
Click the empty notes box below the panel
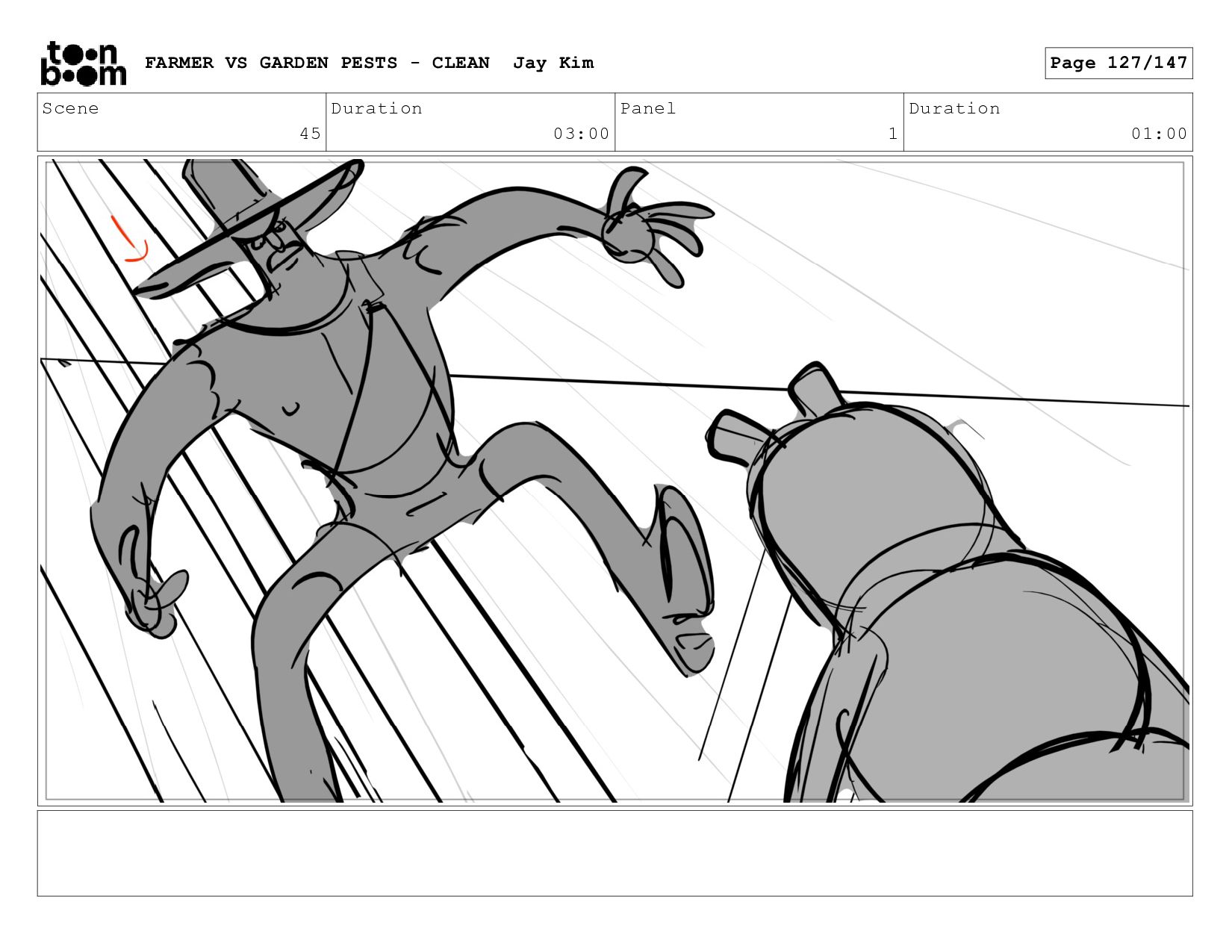tap(615, 853)
